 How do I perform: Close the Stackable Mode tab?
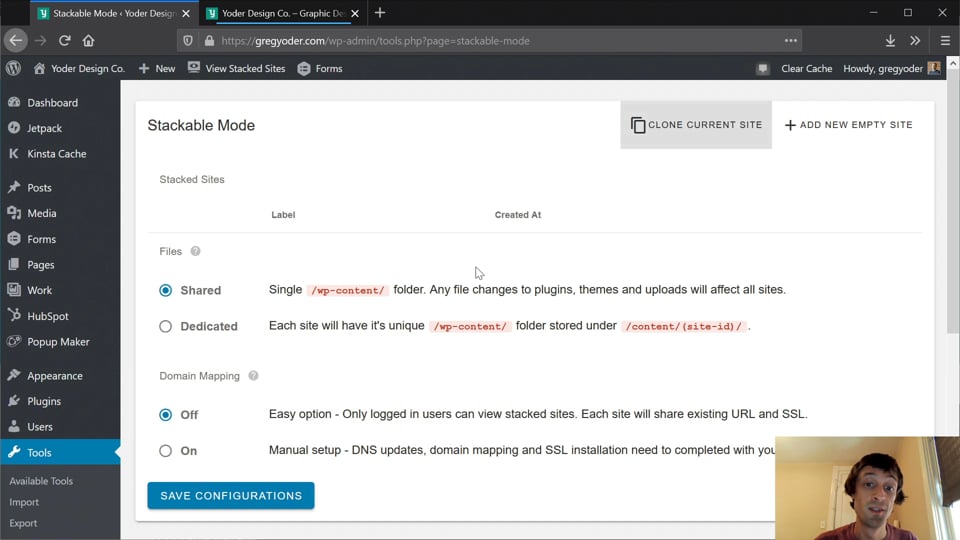[186, 13]
